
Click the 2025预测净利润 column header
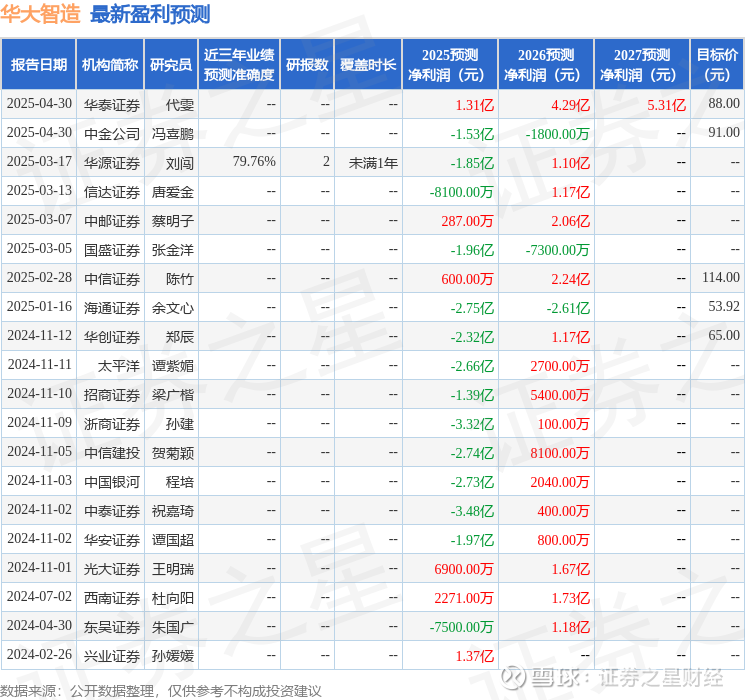(x=450, y=65)
